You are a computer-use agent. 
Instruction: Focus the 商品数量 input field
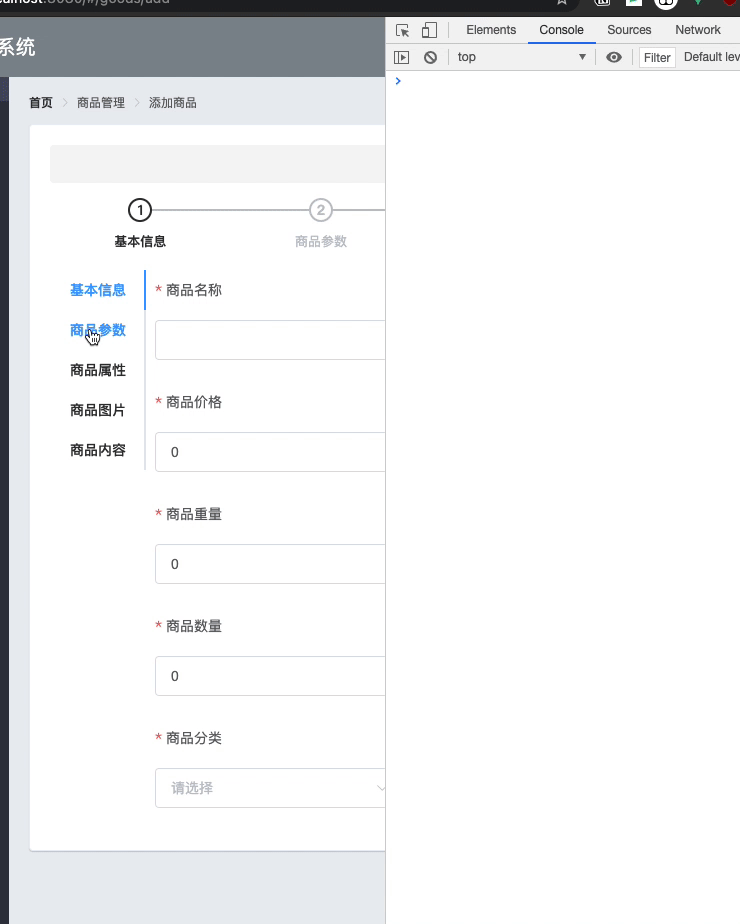click(270, 676)
